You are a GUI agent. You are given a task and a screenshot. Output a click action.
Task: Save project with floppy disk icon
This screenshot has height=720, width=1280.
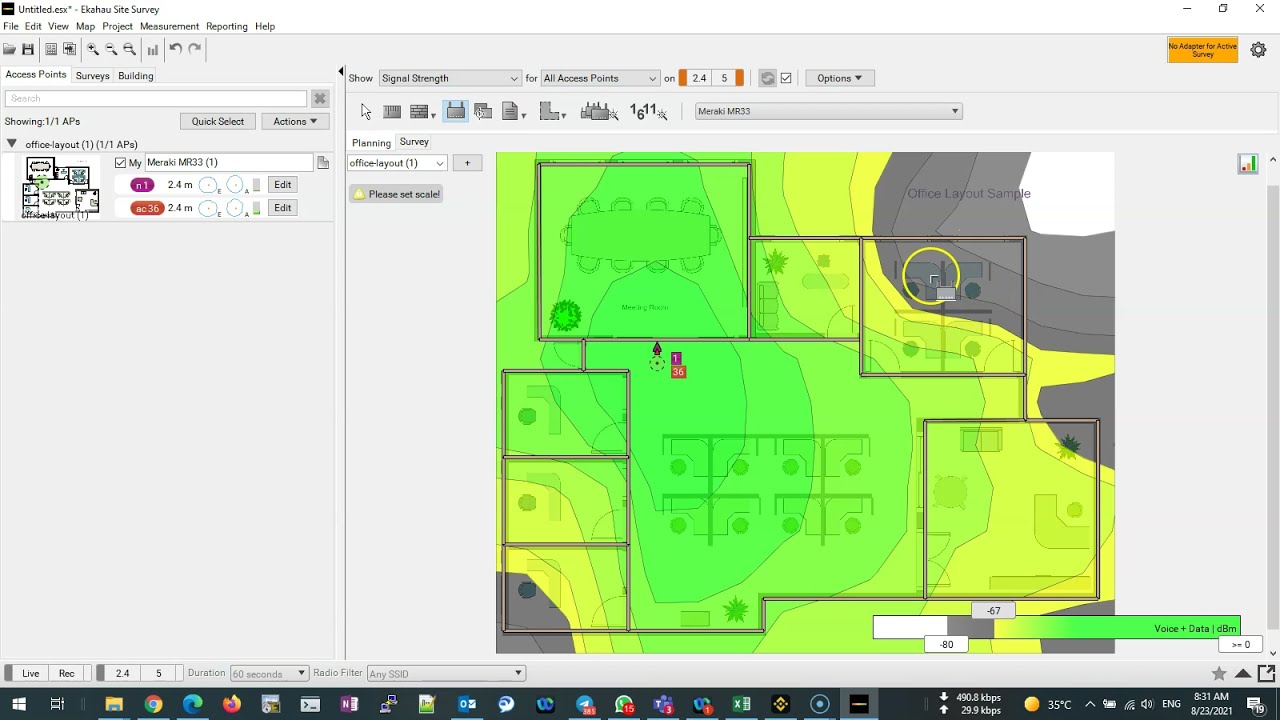(28, 49)
